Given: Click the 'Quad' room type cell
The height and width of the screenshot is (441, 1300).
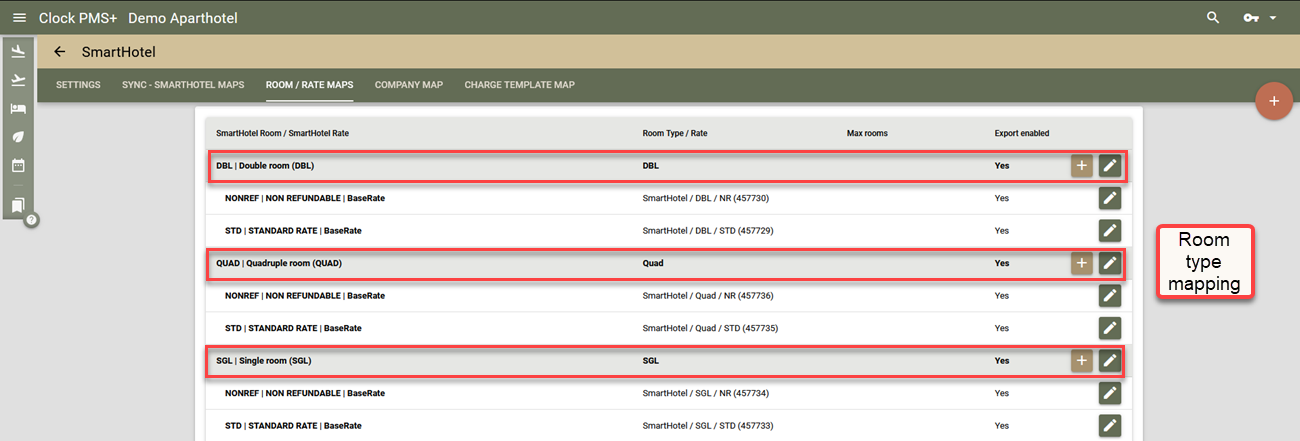Looking at the screenshot, I should [x=653, y=264].
